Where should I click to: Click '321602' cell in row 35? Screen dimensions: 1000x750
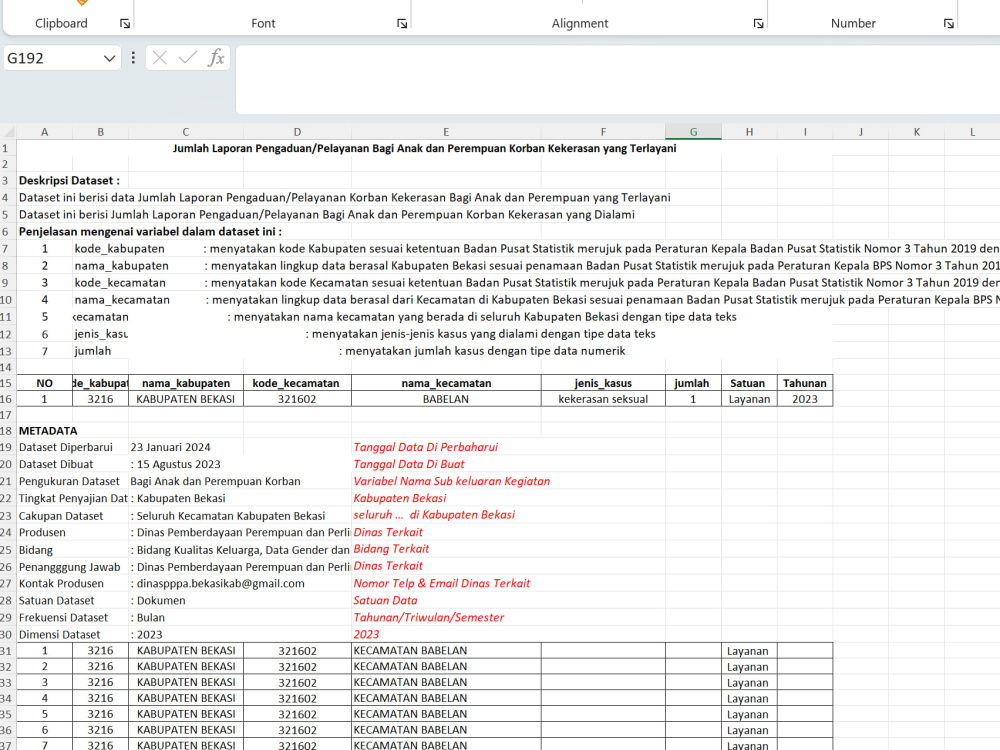click(x=297, y=715)
